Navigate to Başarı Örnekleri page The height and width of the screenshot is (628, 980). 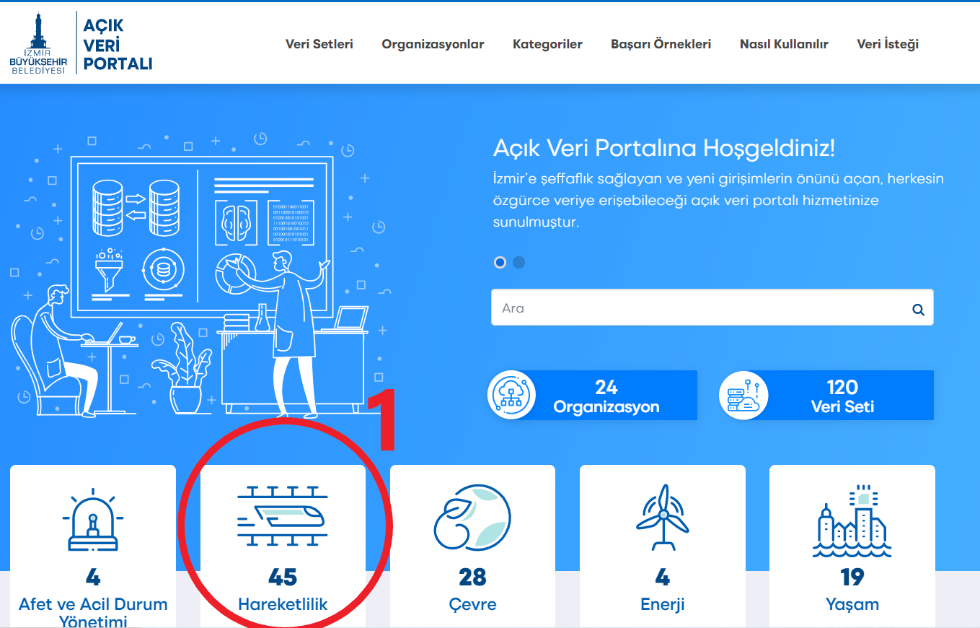(x=660, y=44)
